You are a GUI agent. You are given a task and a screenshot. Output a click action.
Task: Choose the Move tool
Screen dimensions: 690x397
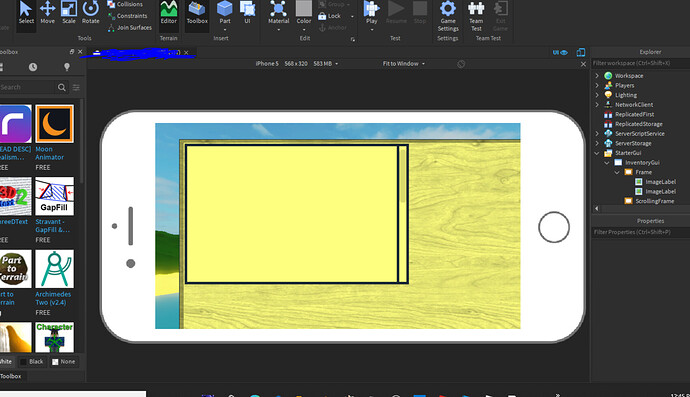(48, 12)
